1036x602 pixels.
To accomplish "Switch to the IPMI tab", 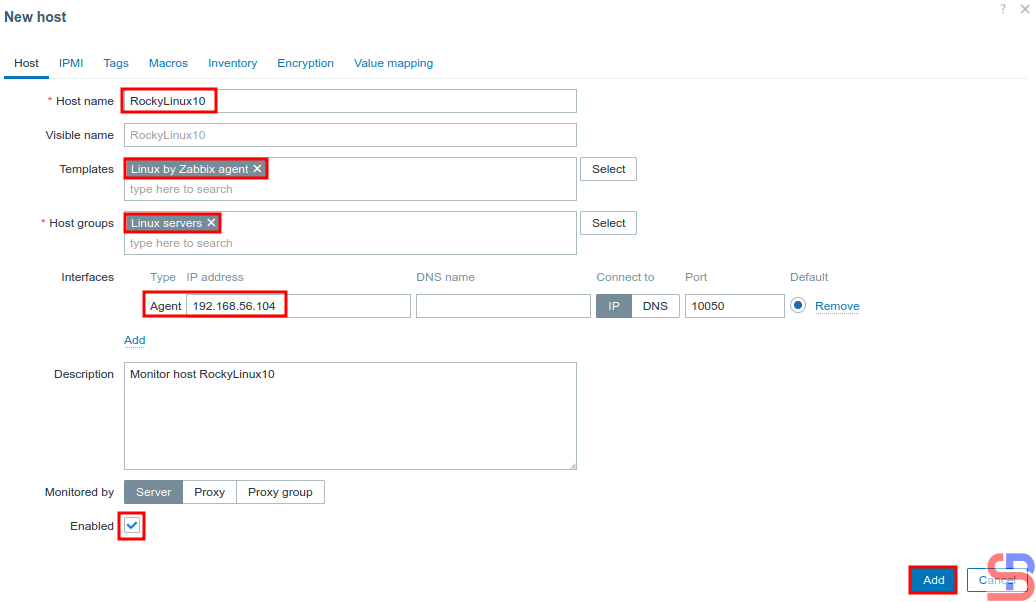I will (71, 63).
